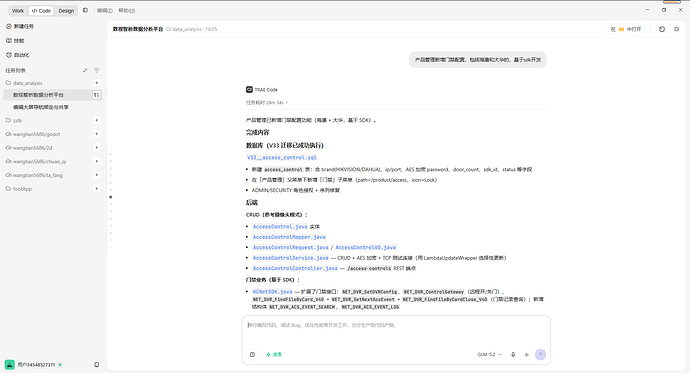Click the microphone voice input icon
690x373 pixels.
(513, 355)
